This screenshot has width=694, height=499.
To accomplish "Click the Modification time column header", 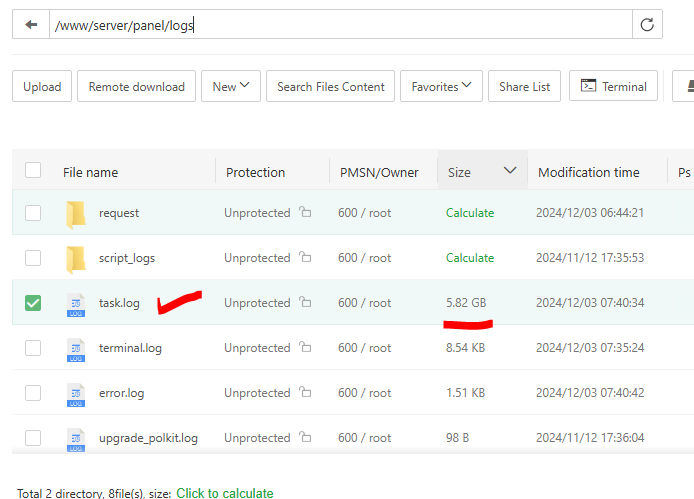I will tap(589, 172).
